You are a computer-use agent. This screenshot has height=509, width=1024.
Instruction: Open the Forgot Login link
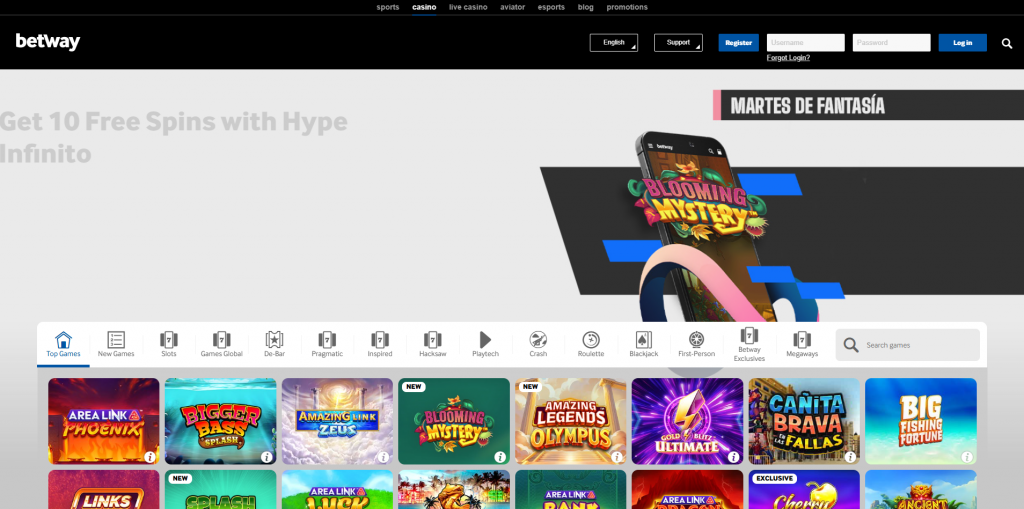(788, 57)
